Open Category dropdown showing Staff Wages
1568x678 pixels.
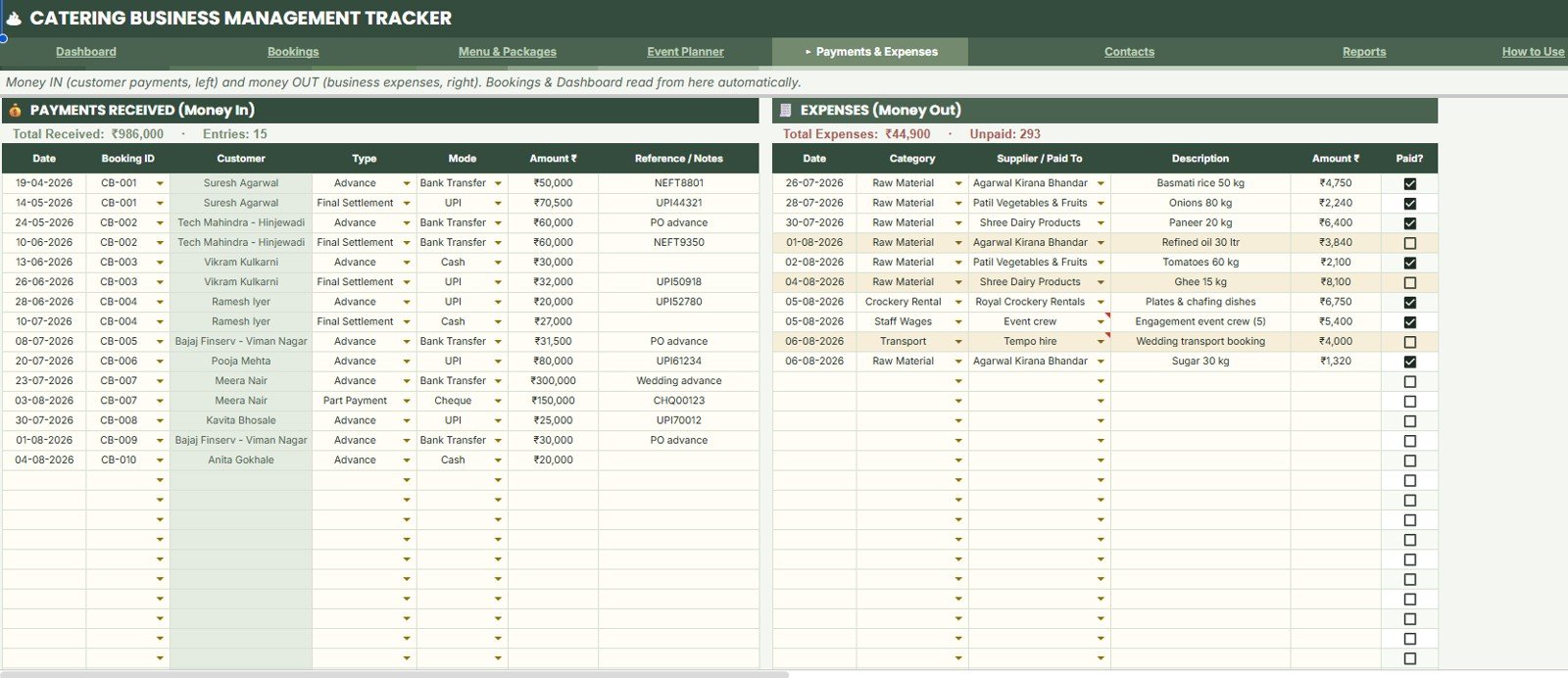958,321
